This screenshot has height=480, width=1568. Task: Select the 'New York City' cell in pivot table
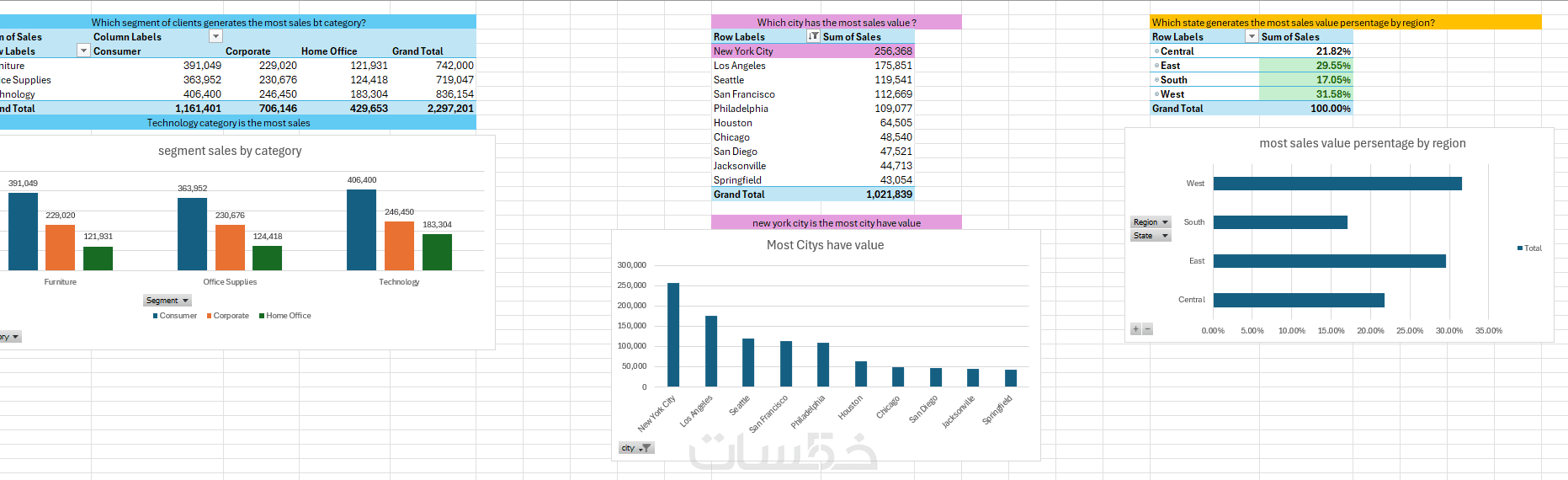pos(765,51)
